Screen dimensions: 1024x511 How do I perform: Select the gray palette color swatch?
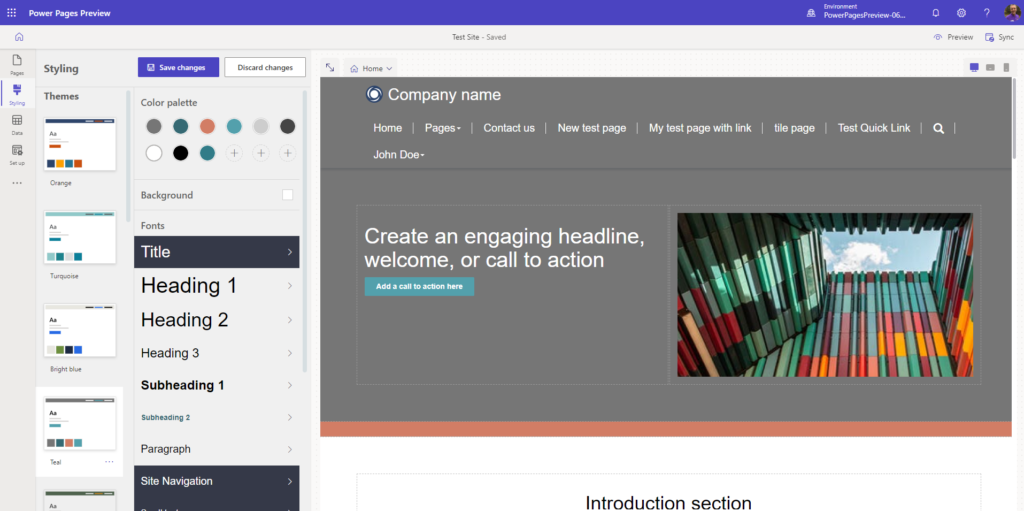pyautogui.click(x=154, y=126)
